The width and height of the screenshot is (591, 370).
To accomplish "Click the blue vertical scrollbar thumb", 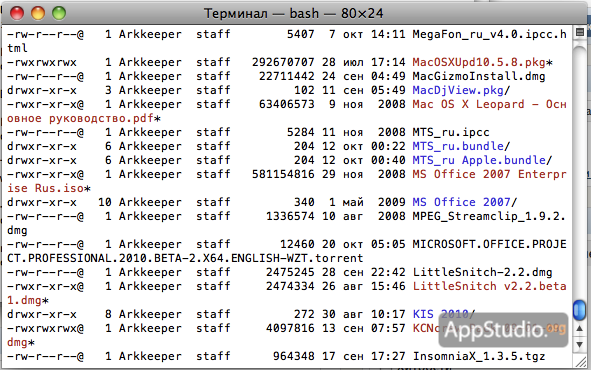I will pyautogui.click(x=580, y=310).
